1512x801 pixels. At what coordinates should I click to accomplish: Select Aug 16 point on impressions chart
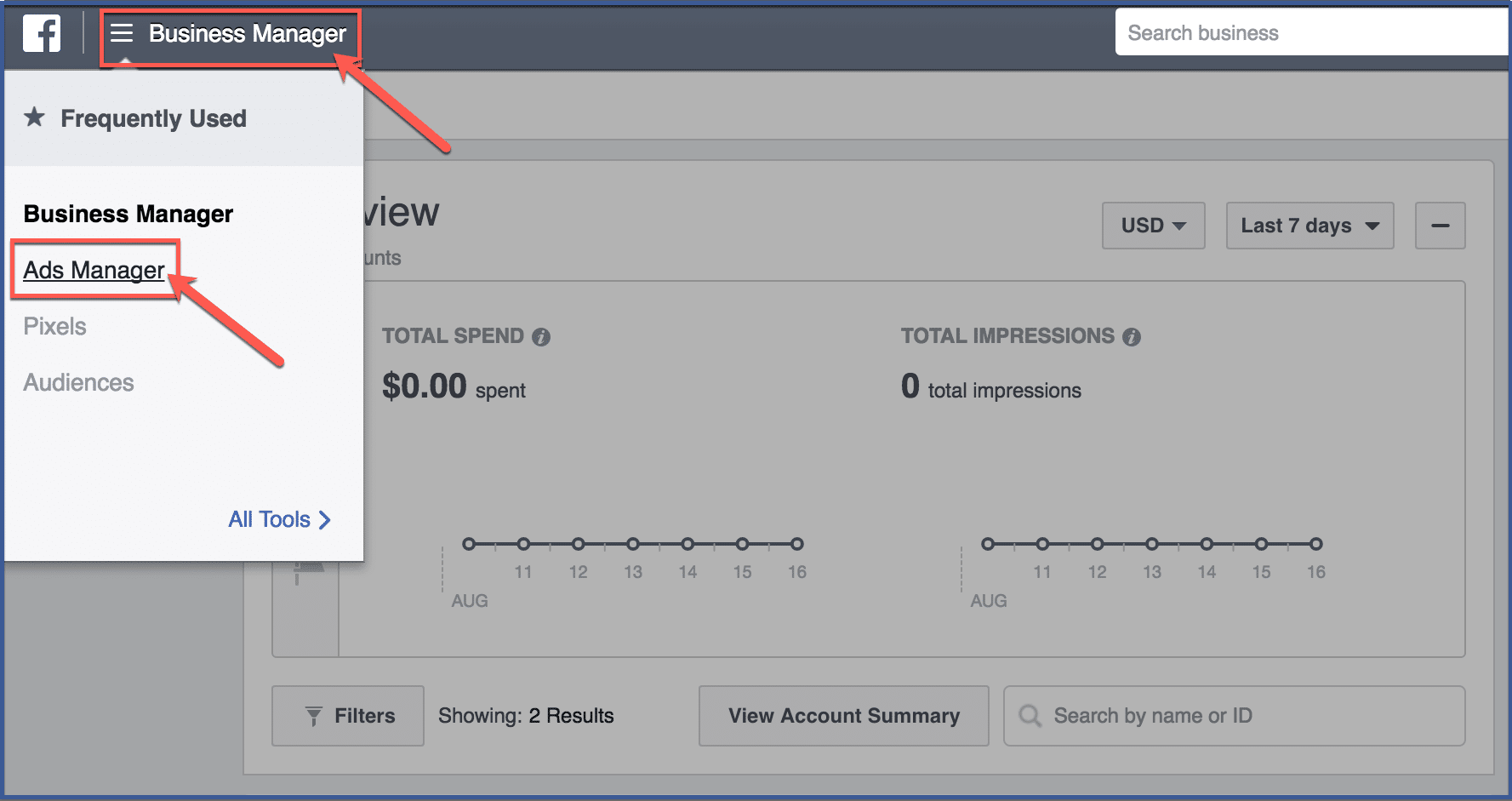pyautogui.click(x=1316, y=544)
